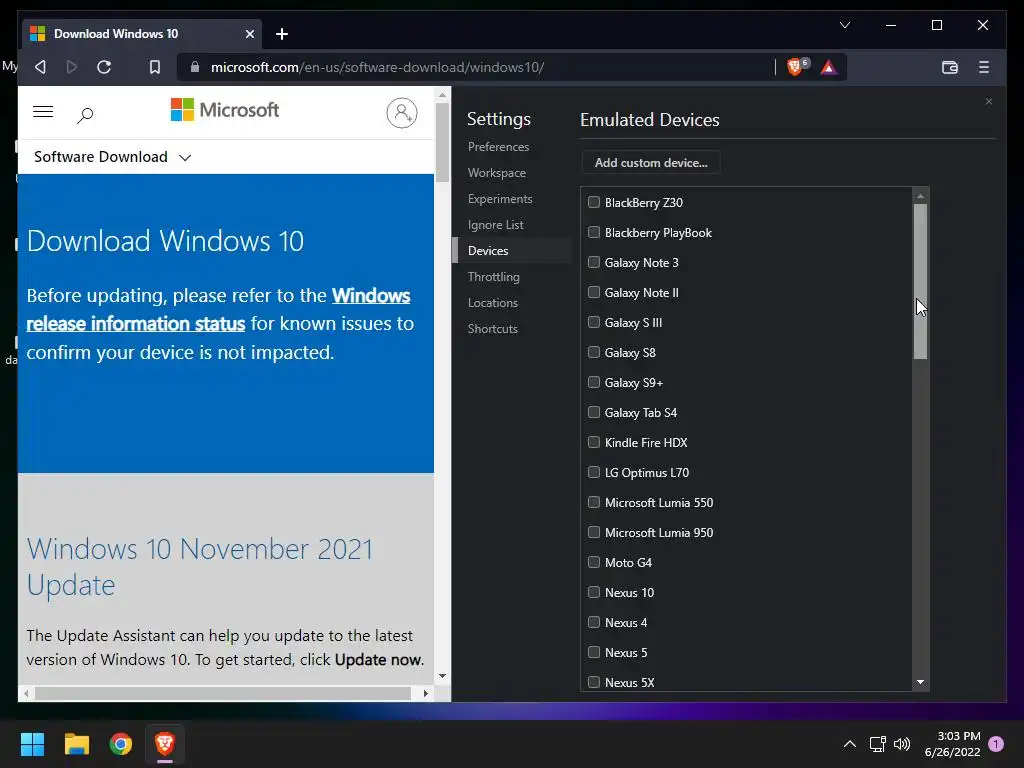Viewport: 1024px width, 768px height.
Task: Open the volume tray icon
Action: tap(902, 744)
